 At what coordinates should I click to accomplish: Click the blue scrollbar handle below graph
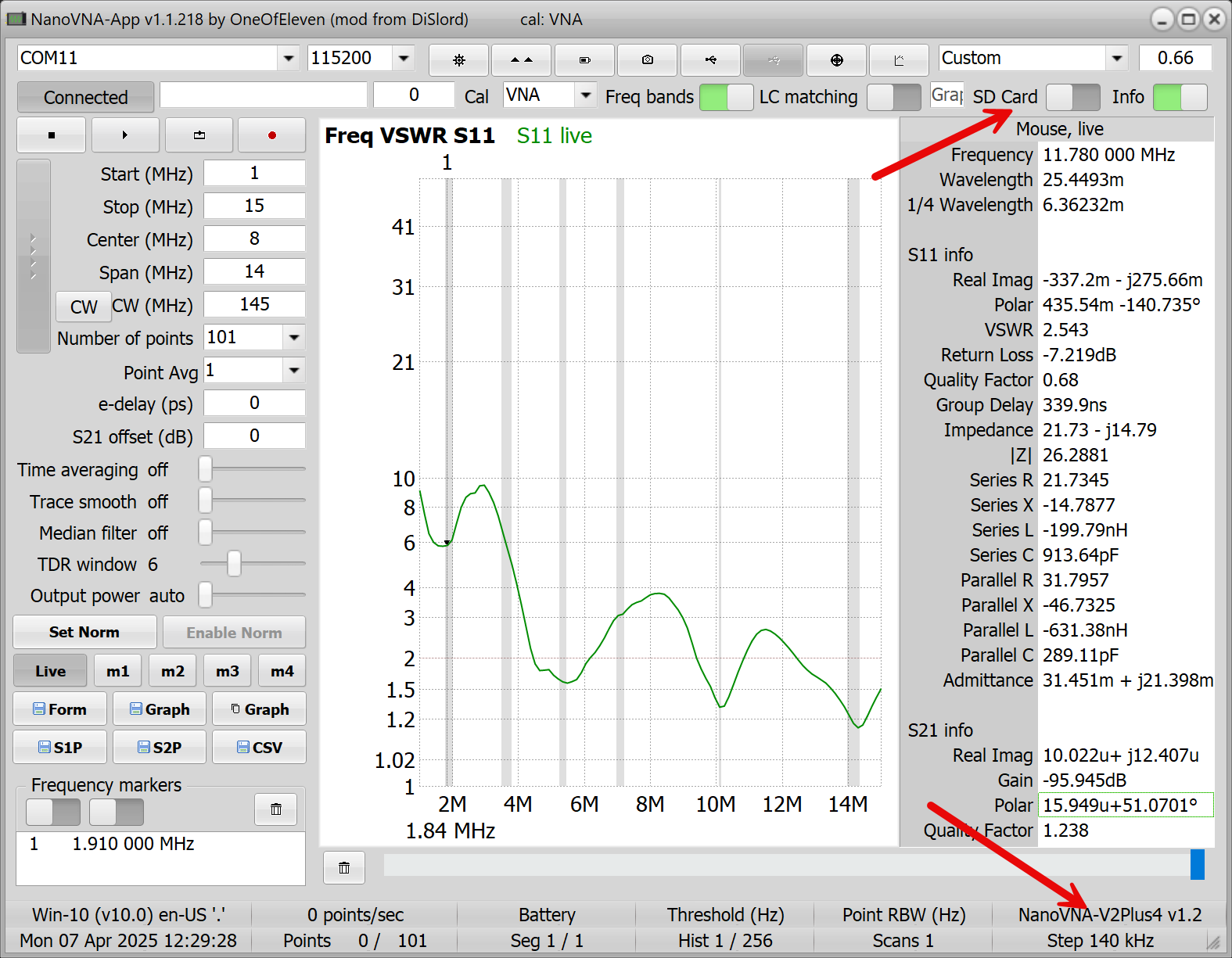1198,865
